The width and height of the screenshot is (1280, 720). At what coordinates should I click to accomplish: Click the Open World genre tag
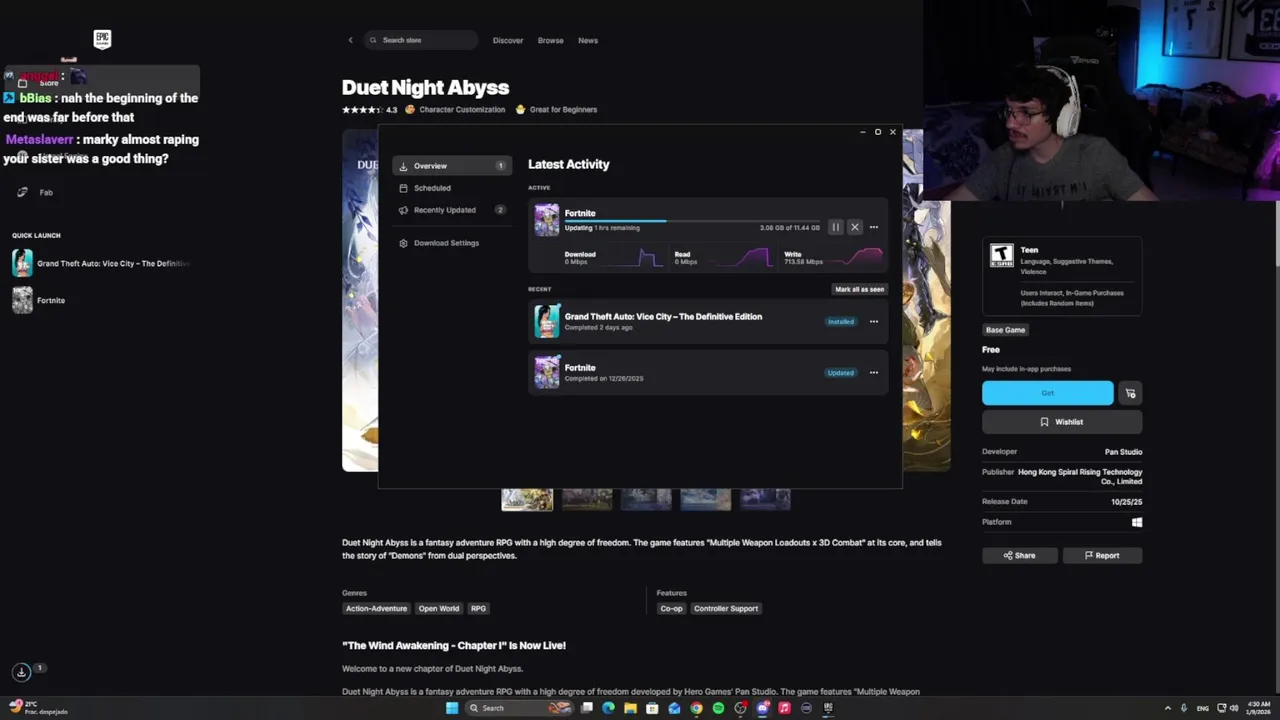pos(439,608)
